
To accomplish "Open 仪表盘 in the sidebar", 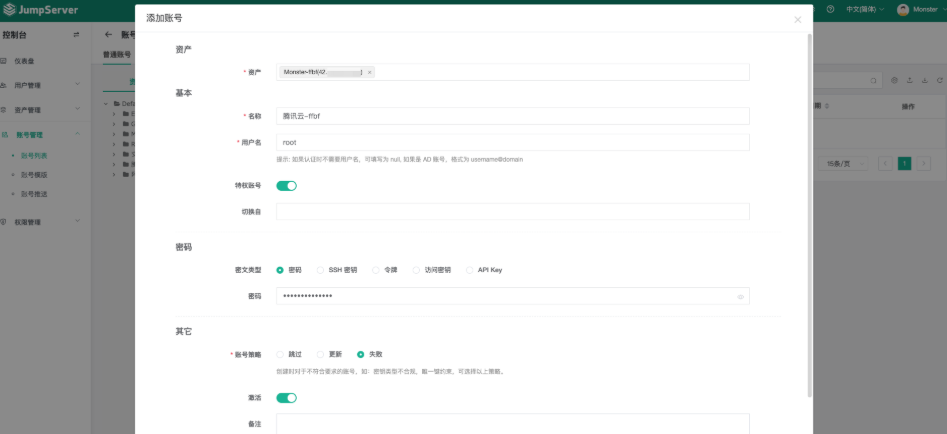I will (24, 61).
